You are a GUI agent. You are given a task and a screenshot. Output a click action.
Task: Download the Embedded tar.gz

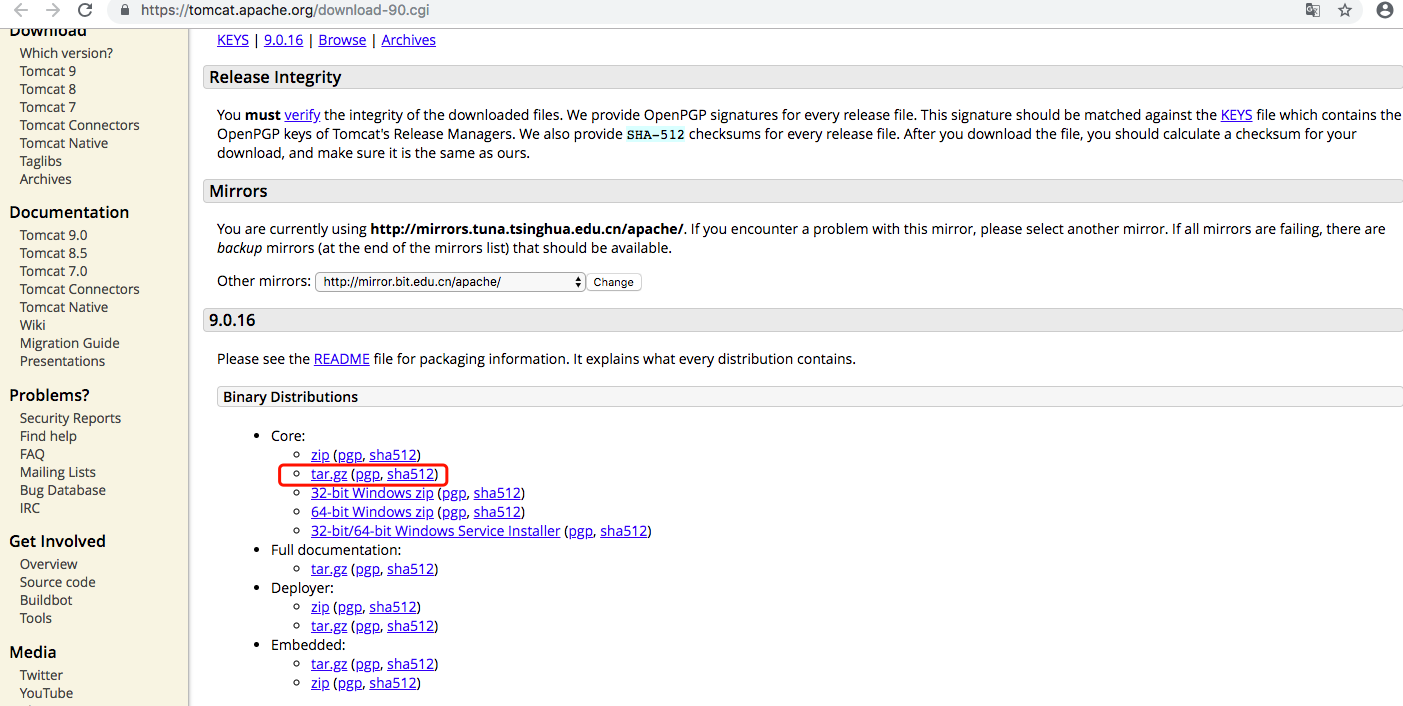coord(329,664)
